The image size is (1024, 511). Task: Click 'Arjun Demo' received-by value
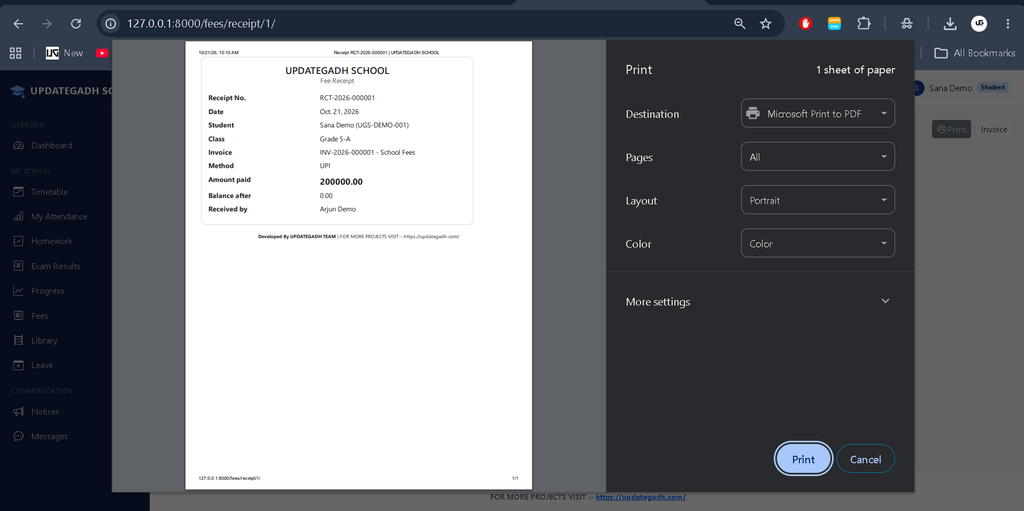(x=338, y=209)
